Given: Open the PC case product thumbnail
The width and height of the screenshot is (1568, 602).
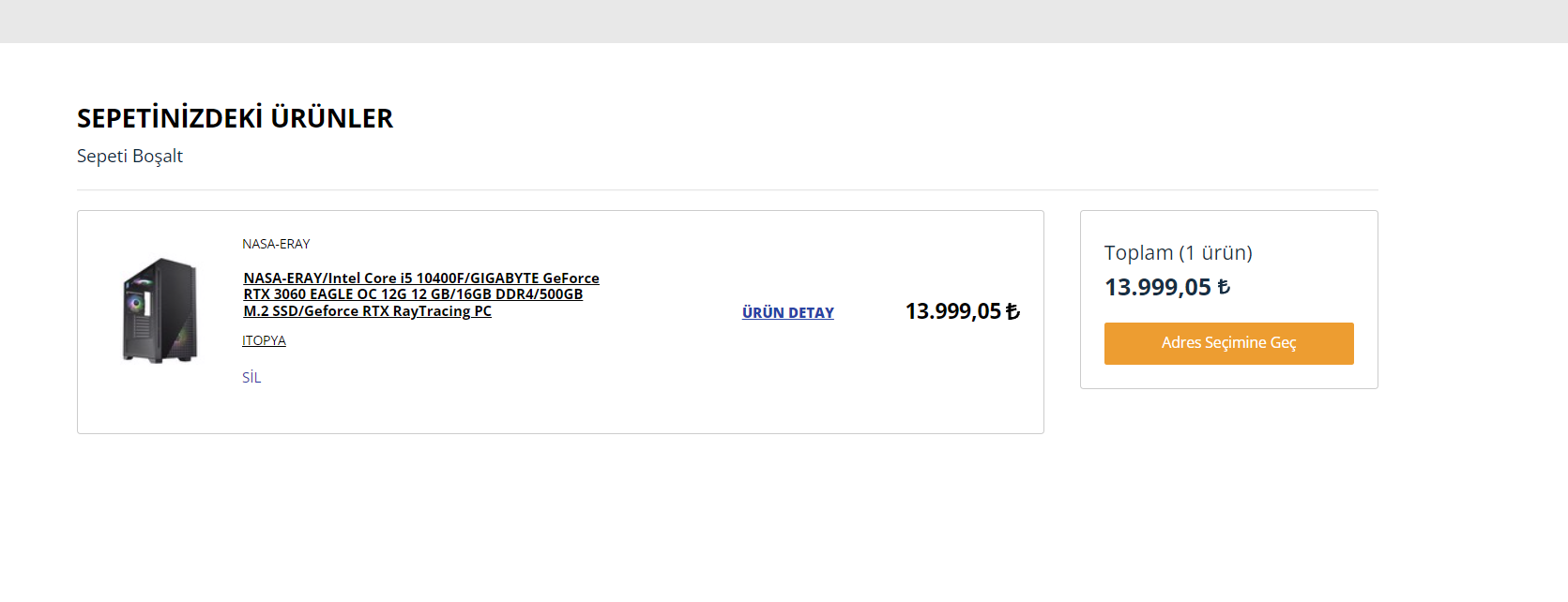Looking at the screenshot, I should (160, 310).
